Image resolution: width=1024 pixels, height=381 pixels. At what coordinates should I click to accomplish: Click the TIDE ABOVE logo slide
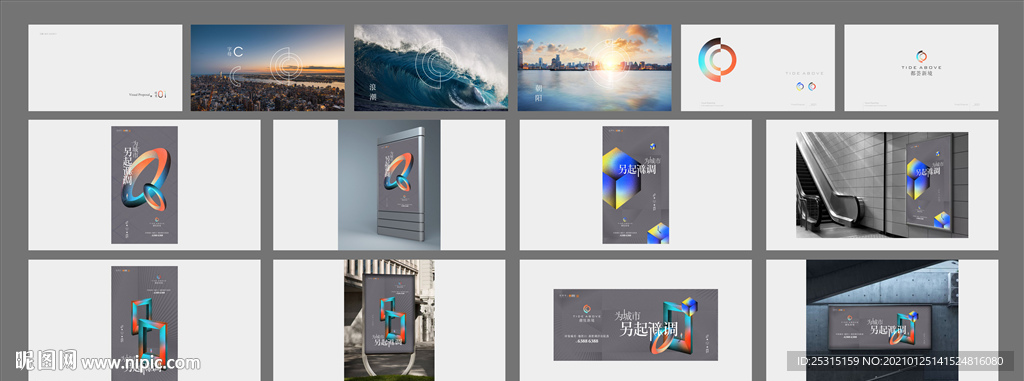pos(921,68)
